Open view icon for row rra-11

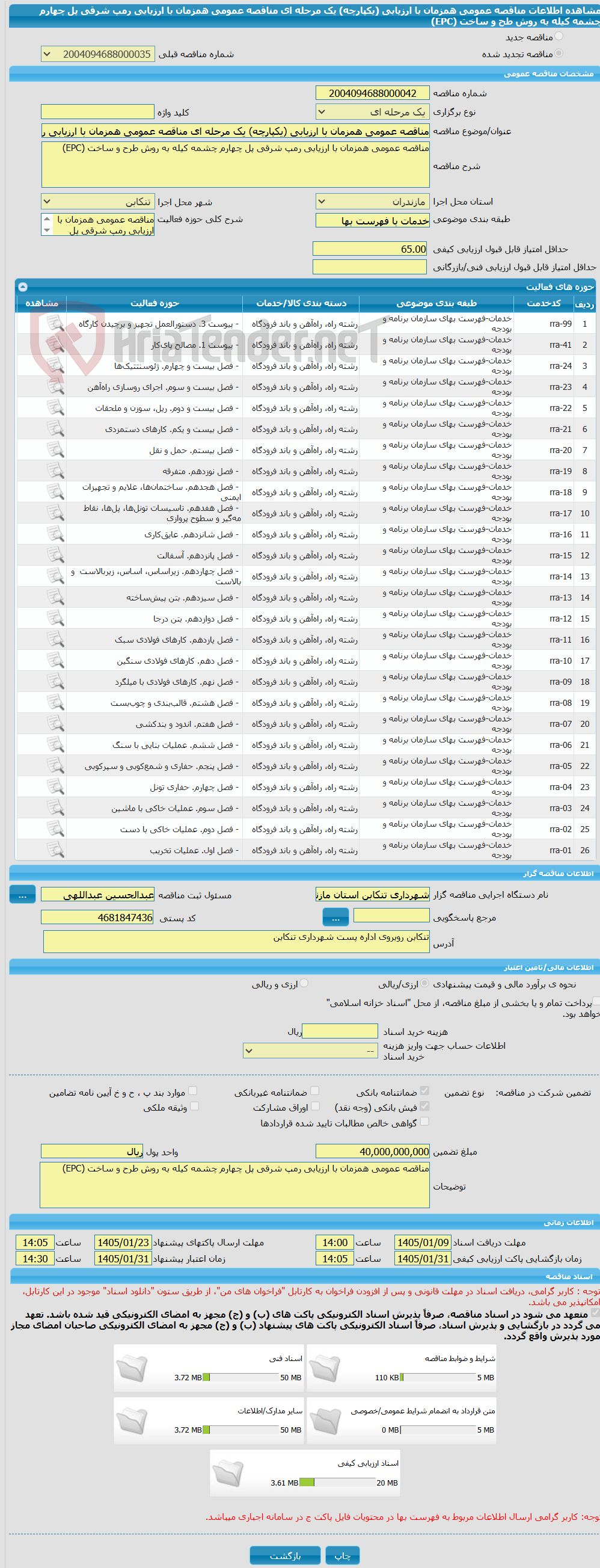pos(55,639)
